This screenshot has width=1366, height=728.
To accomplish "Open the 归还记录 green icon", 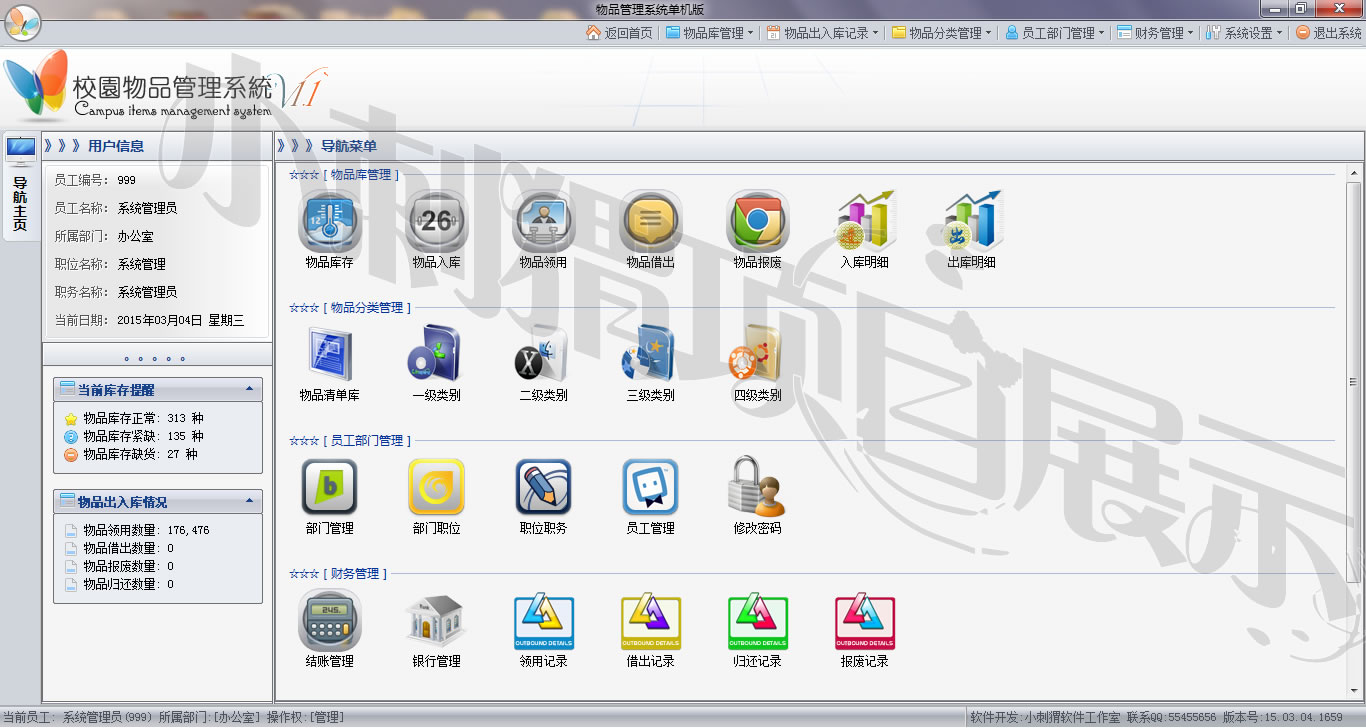I will point(757,621).
